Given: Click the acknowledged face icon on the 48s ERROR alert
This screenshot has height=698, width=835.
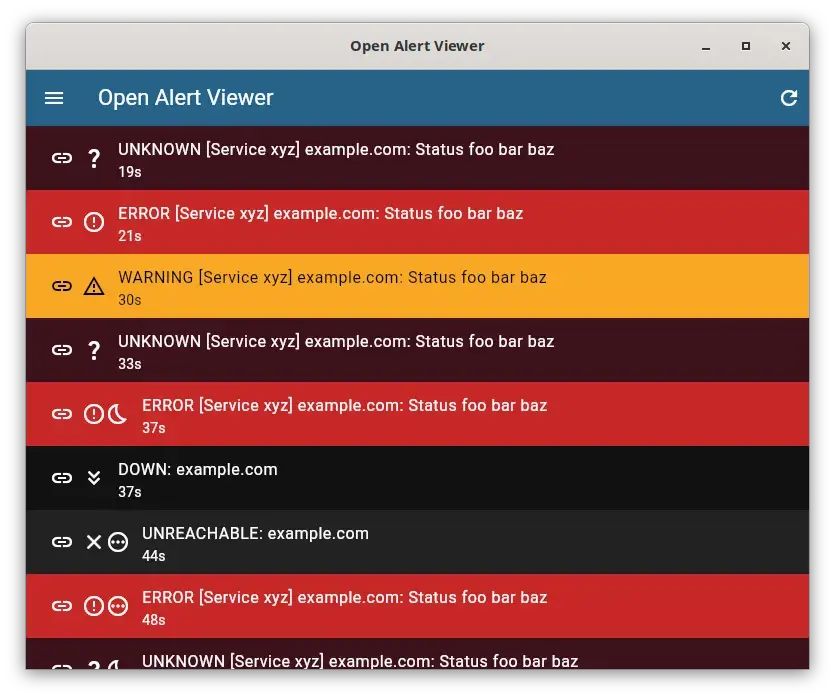Looking at the screenshot, I should (x=118, y=605).
